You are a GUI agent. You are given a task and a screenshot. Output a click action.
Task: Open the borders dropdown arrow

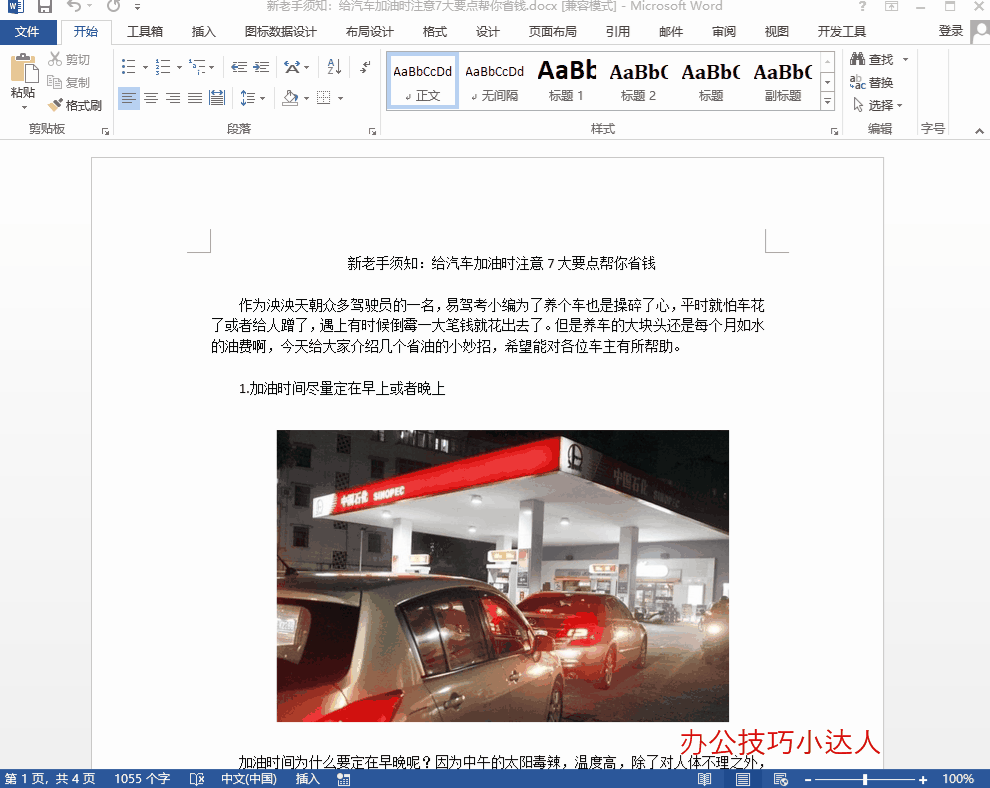(x=340, y=98)
